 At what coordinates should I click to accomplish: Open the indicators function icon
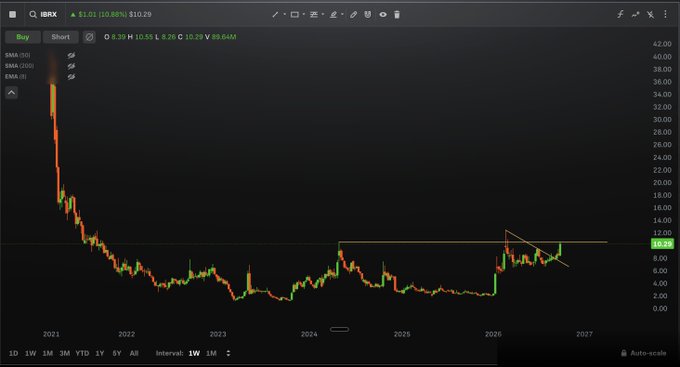620,14
